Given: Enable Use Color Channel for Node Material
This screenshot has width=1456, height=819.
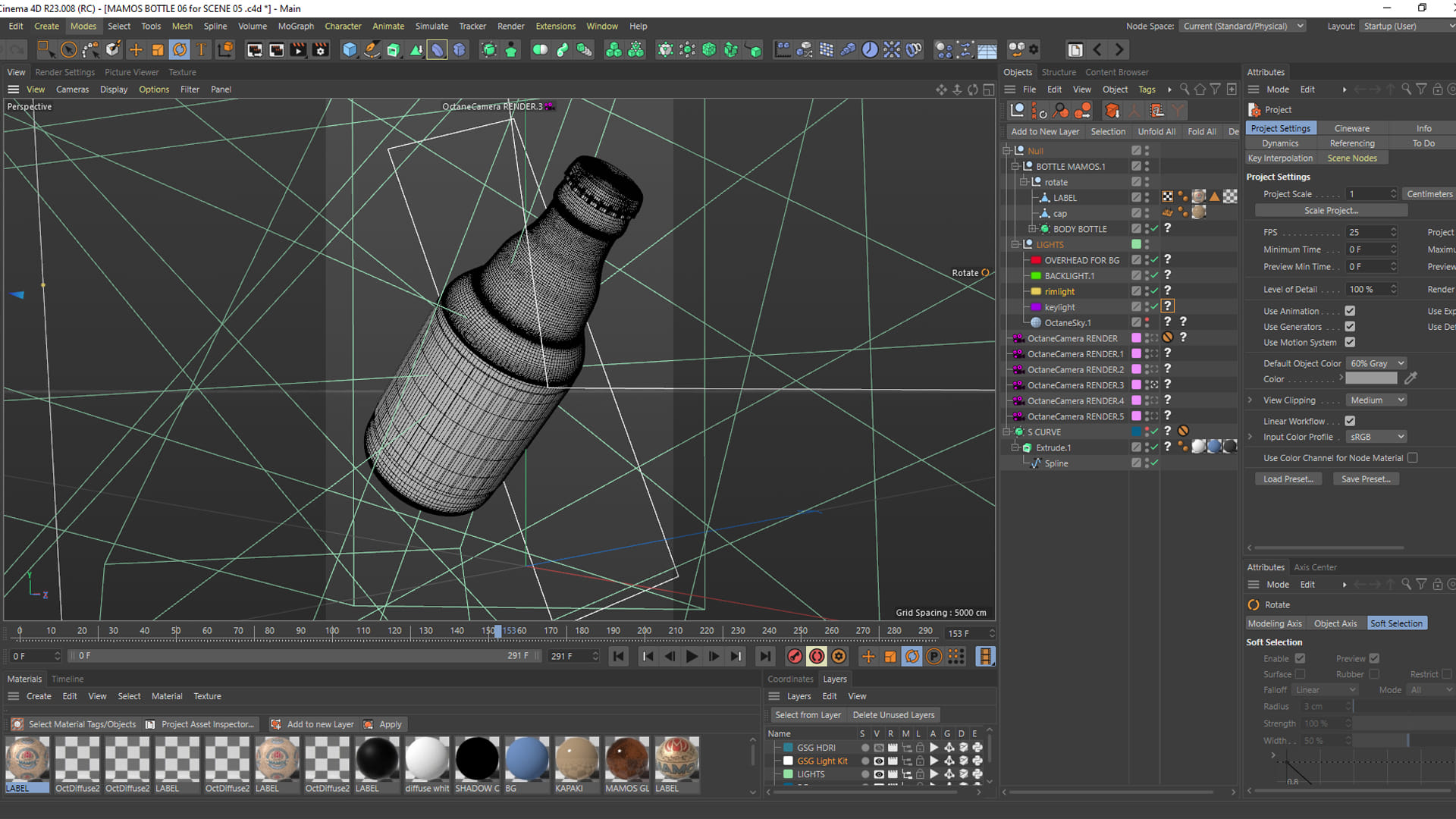Looking at the screenshot, I should pos(1412,458).
